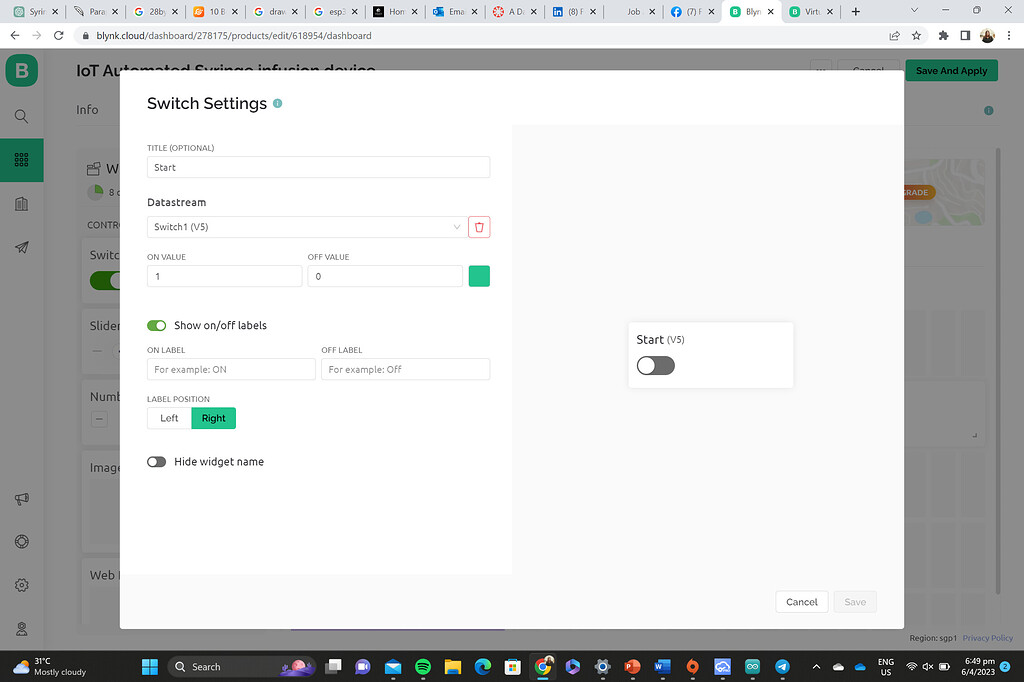Click the OFF VALUE input field
Screen dimensions: 1024x682
[385, 276]
